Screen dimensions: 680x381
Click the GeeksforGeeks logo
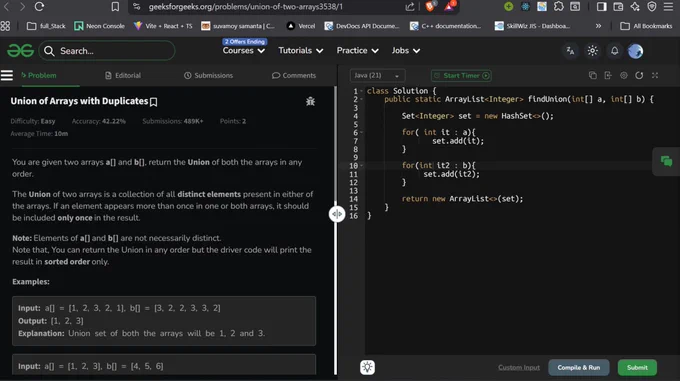pos(20,51)
